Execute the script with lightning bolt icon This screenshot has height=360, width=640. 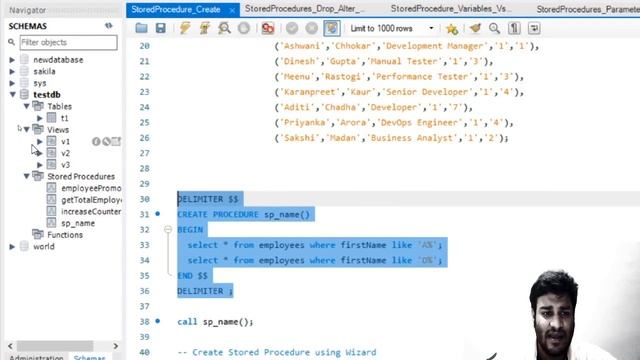(185, 28)
